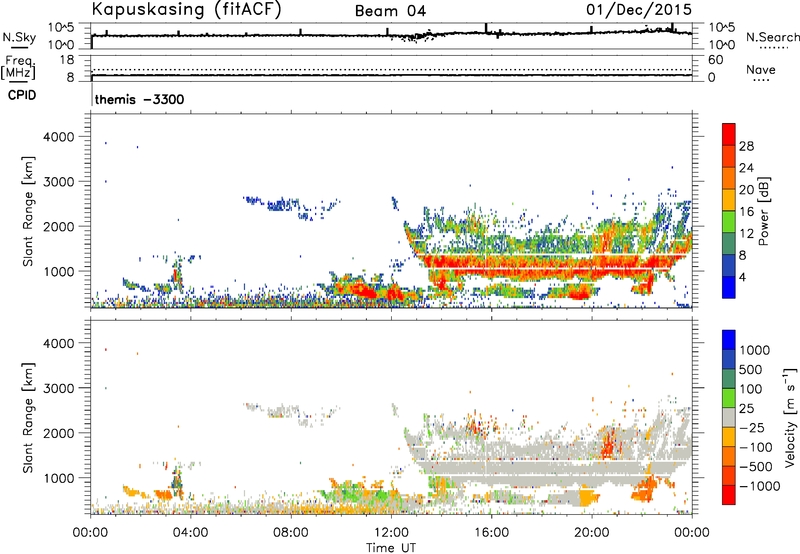
Task: Click the 20 label on power color bar
Action: click(746, 190)
